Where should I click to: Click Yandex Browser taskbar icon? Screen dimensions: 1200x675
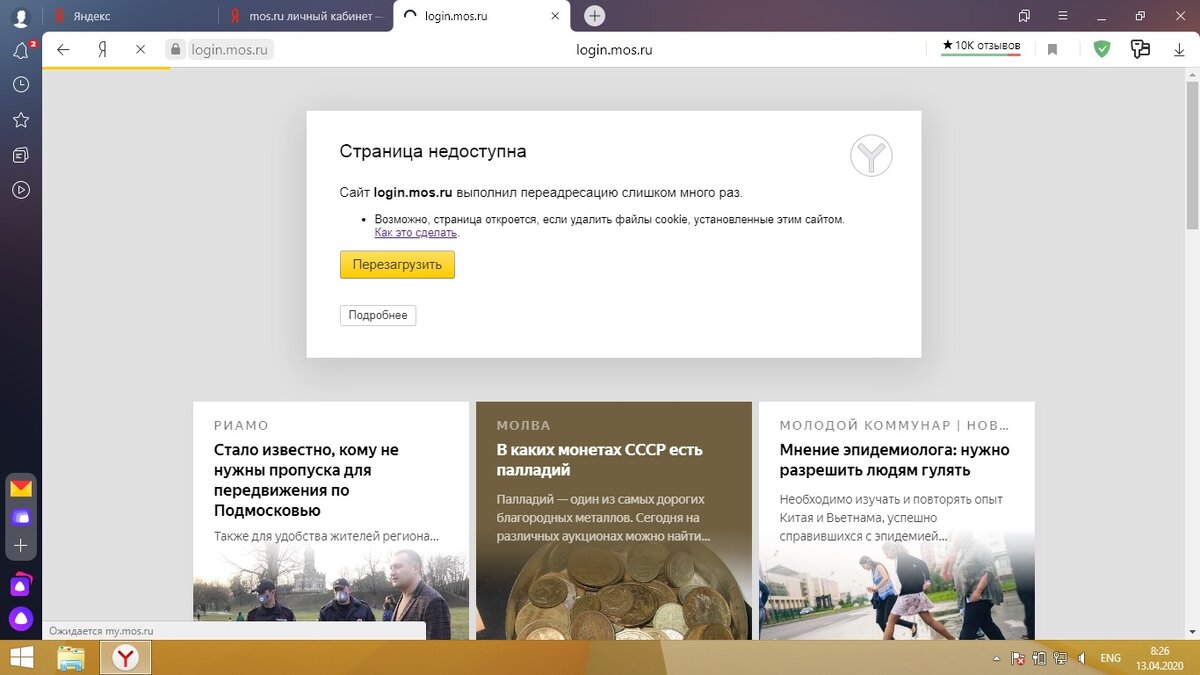(125, 657)
